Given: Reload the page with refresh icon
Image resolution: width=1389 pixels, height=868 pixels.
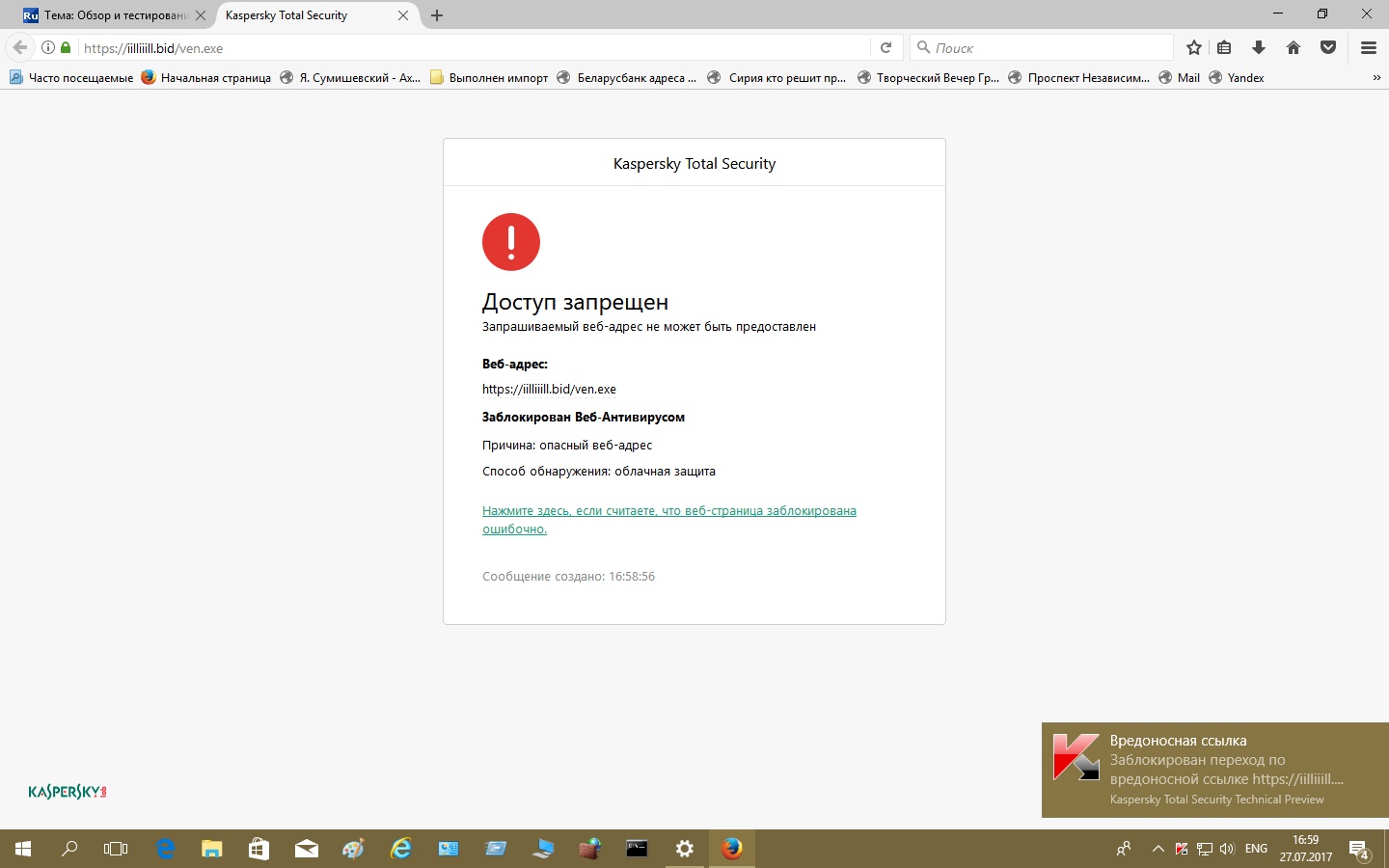Looking at the screenshot, I should click(885, 47).
